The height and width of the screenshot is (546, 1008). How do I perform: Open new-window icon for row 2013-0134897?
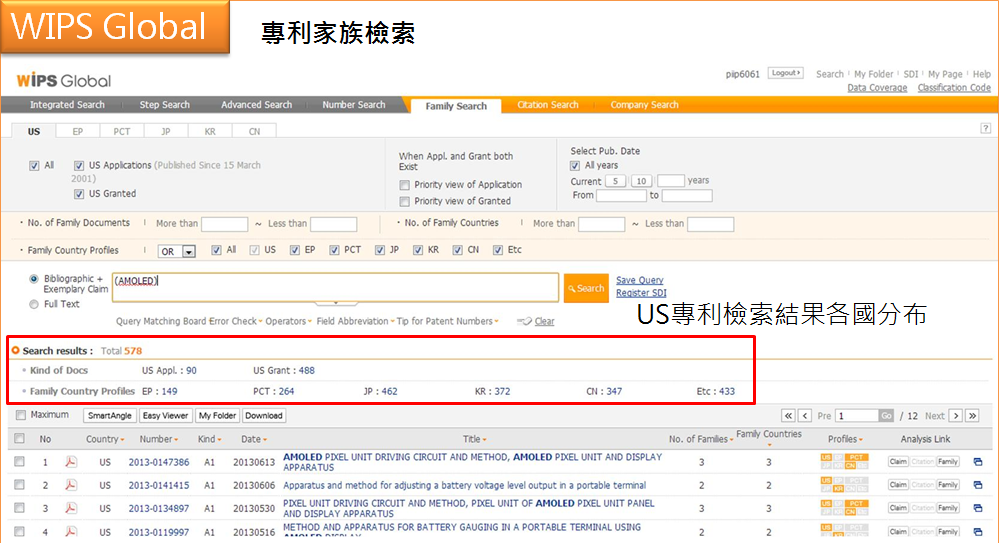pyautogui.click(x=978, y=508)
